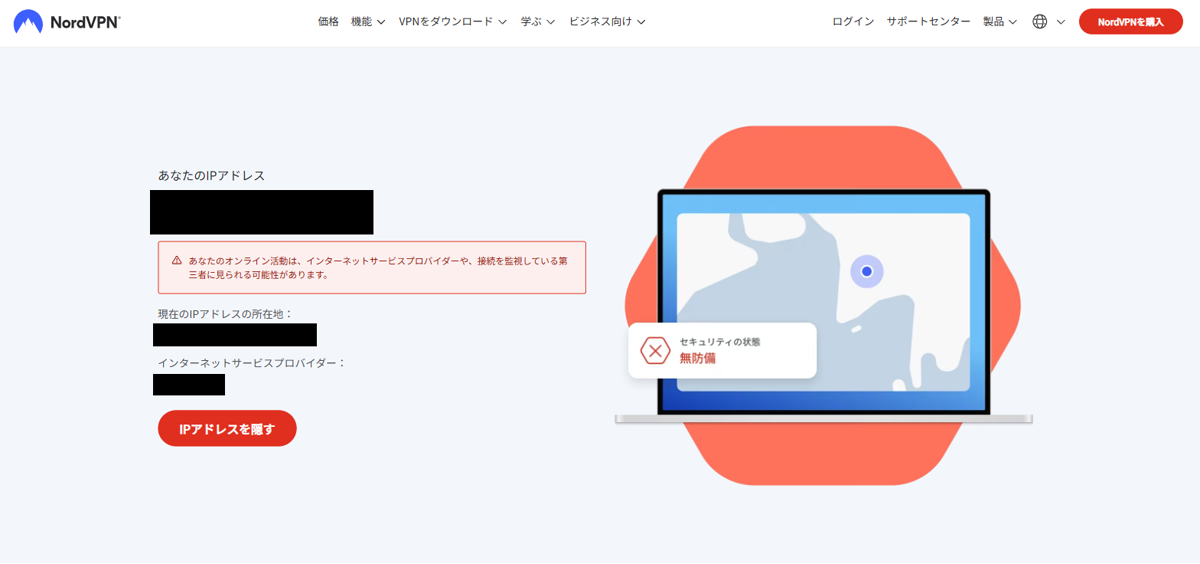1200x564 pixels.
Task: Click the blue location dot on map
Action: pyautogui.click(x=867, y=271)
